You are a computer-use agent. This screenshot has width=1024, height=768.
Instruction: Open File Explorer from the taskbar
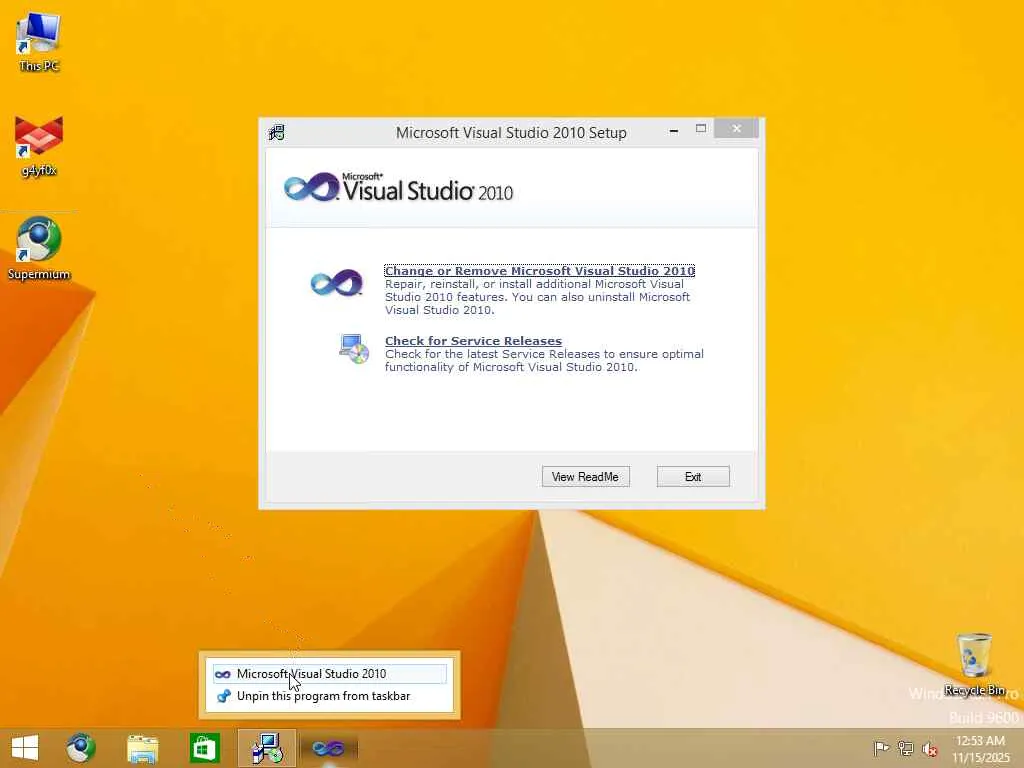tap(142, 748)
